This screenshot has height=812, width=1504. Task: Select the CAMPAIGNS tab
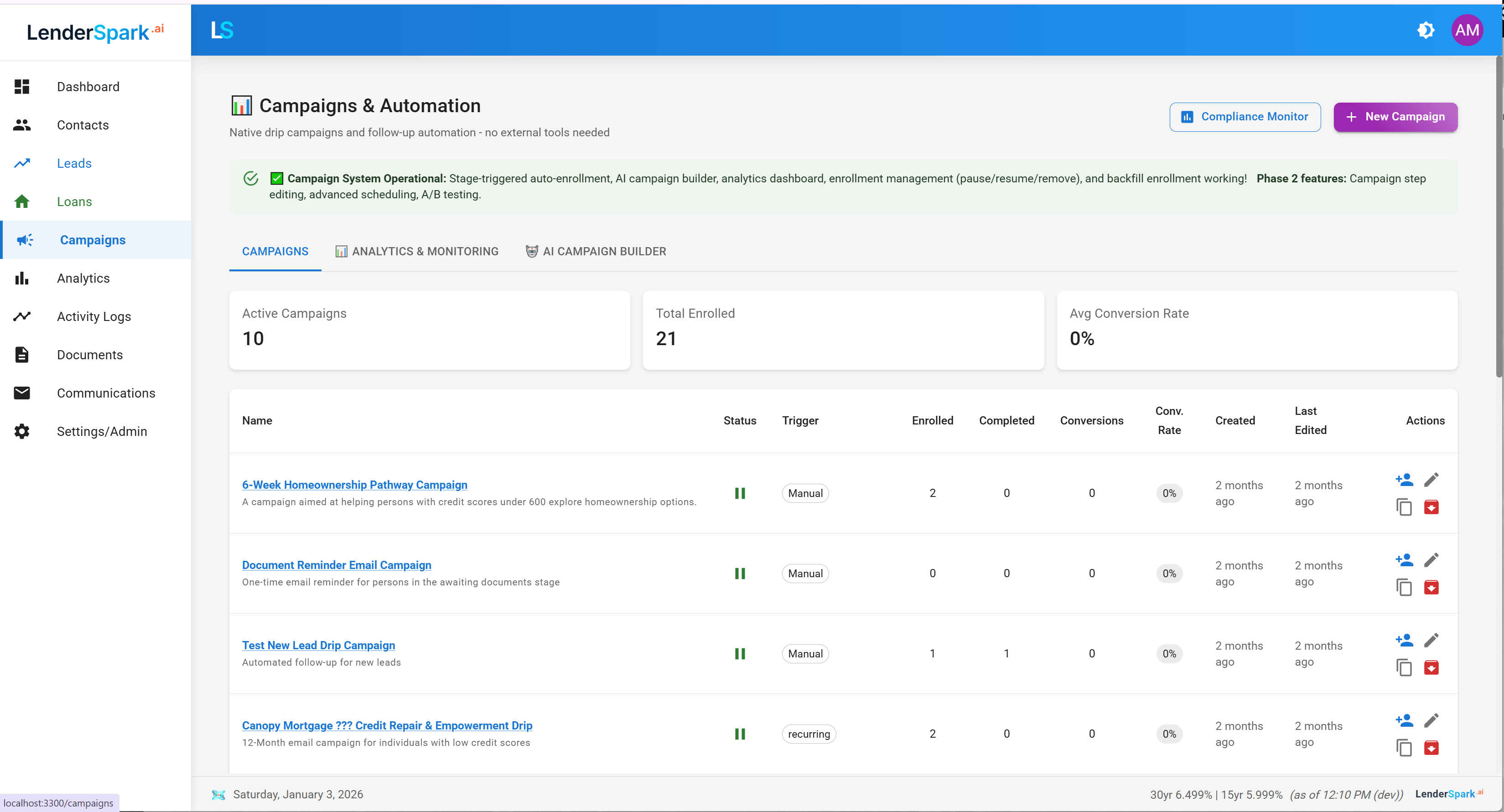click(275, 252)
